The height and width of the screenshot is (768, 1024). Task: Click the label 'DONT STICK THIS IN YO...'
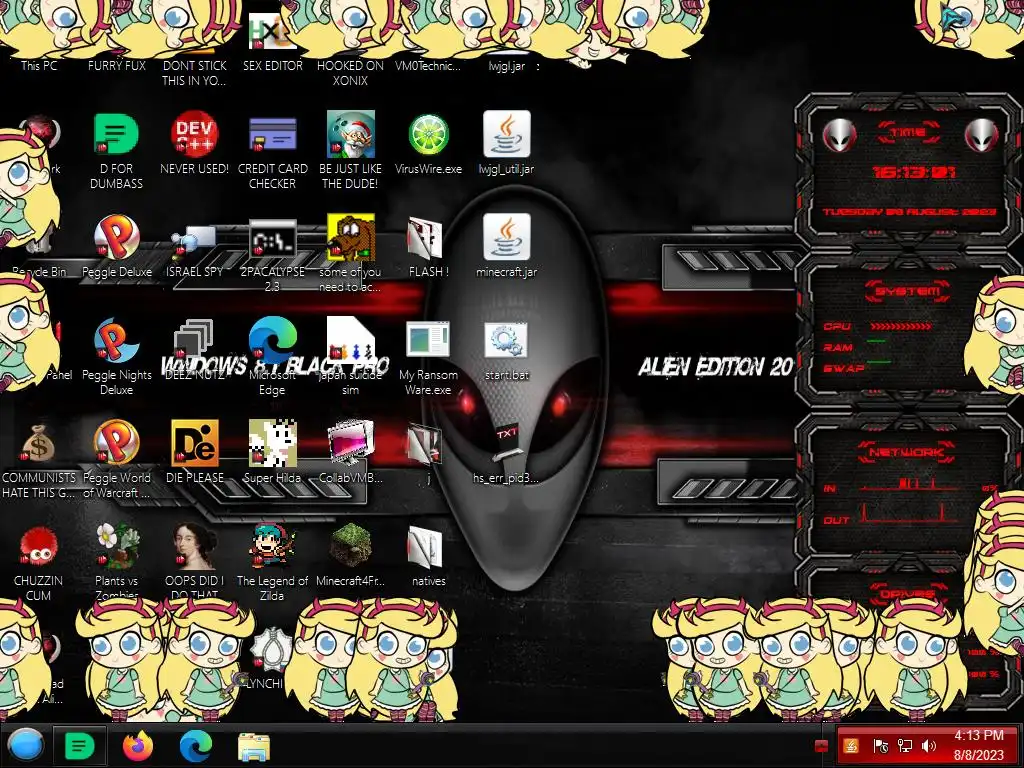click(x=195, y=73)
